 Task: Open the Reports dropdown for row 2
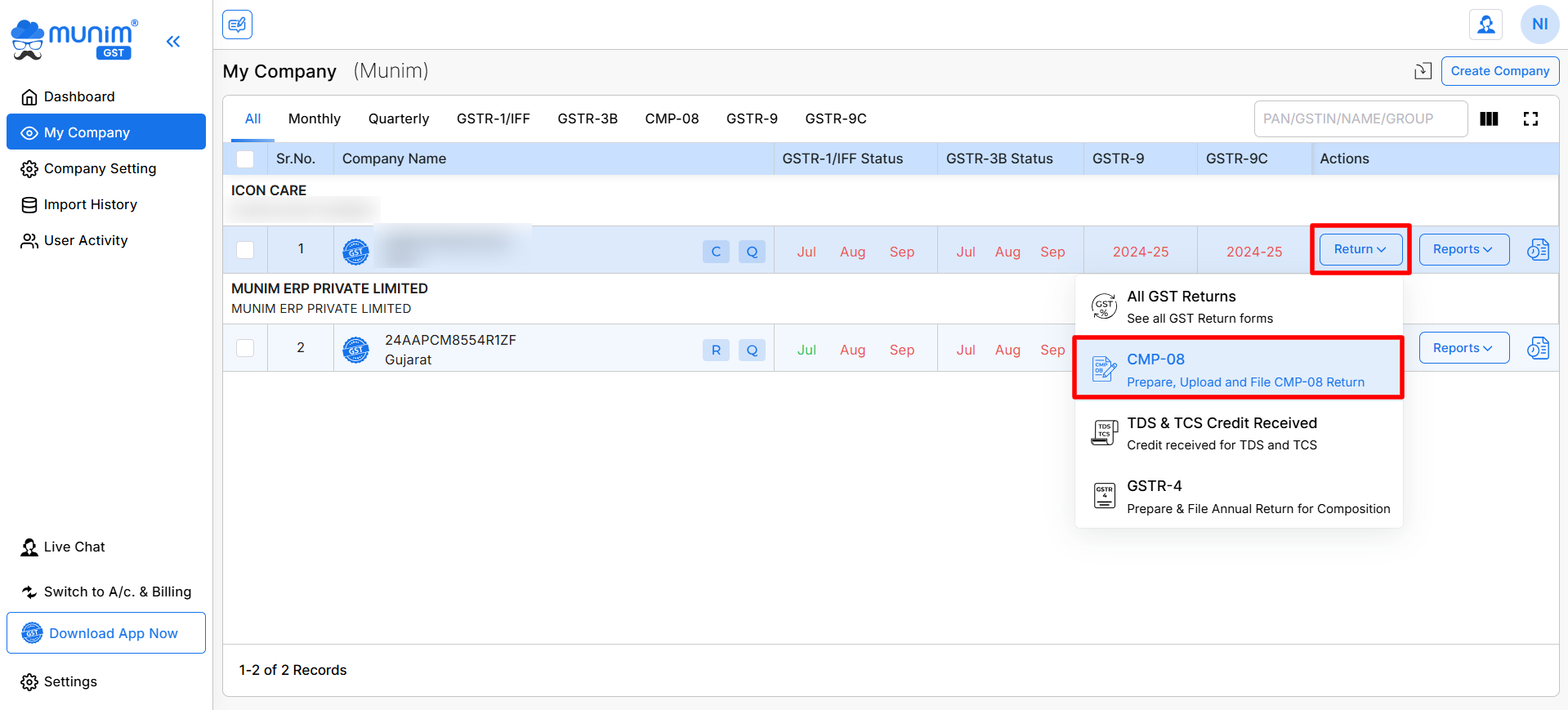tap(1463, 348)
